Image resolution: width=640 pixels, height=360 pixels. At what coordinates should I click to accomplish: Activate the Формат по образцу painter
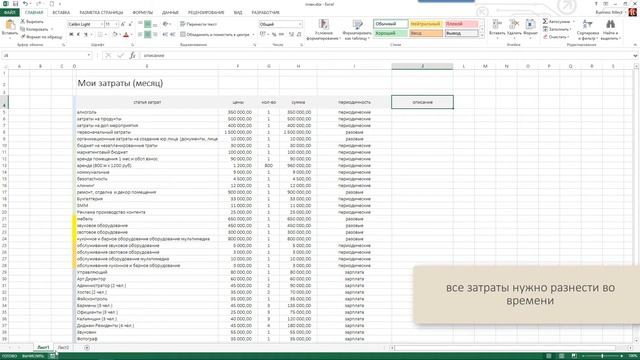tap(41, 37)
